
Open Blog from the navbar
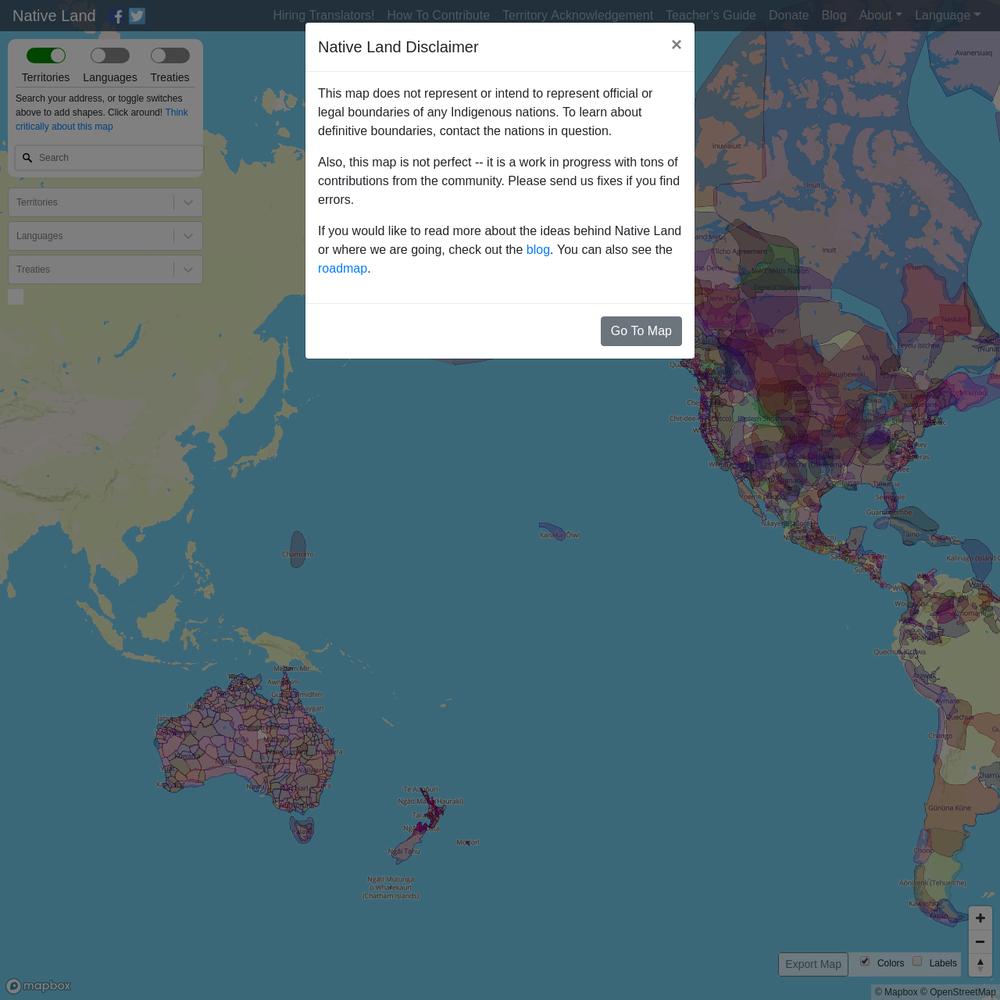coord(834,15)
